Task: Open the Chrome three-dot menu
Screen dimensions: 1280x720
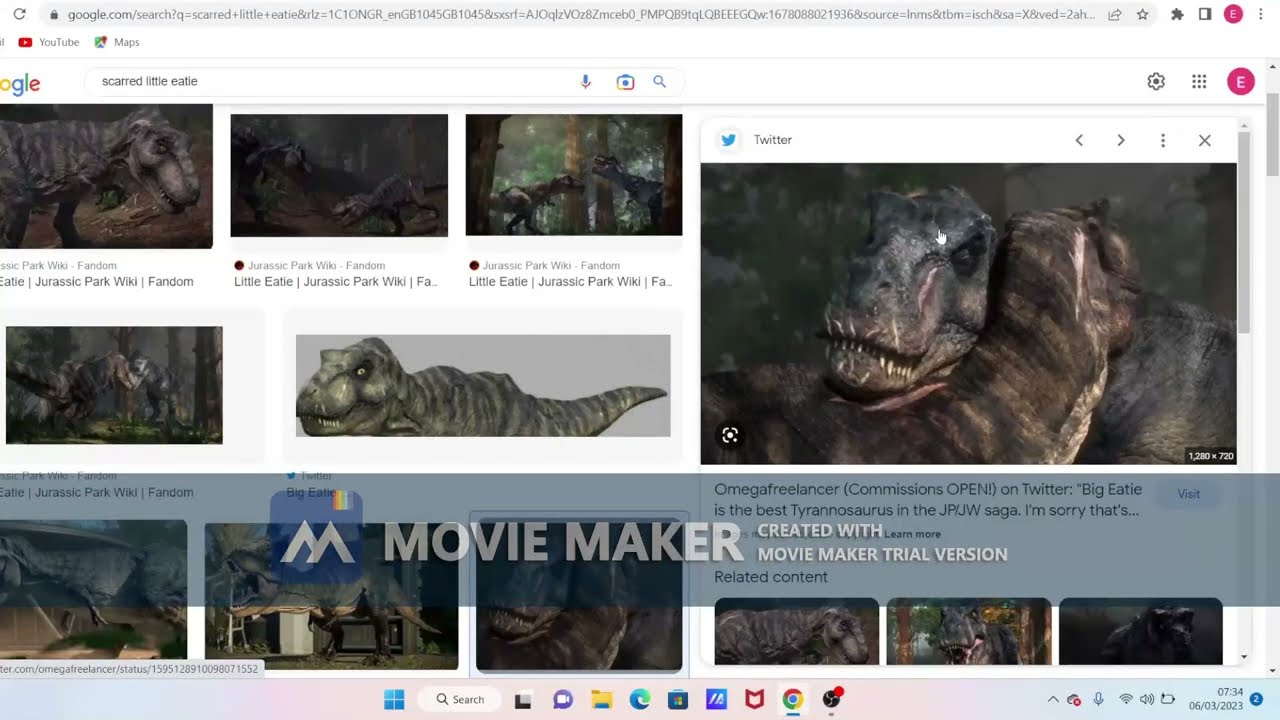Action: pos(1259,15)
